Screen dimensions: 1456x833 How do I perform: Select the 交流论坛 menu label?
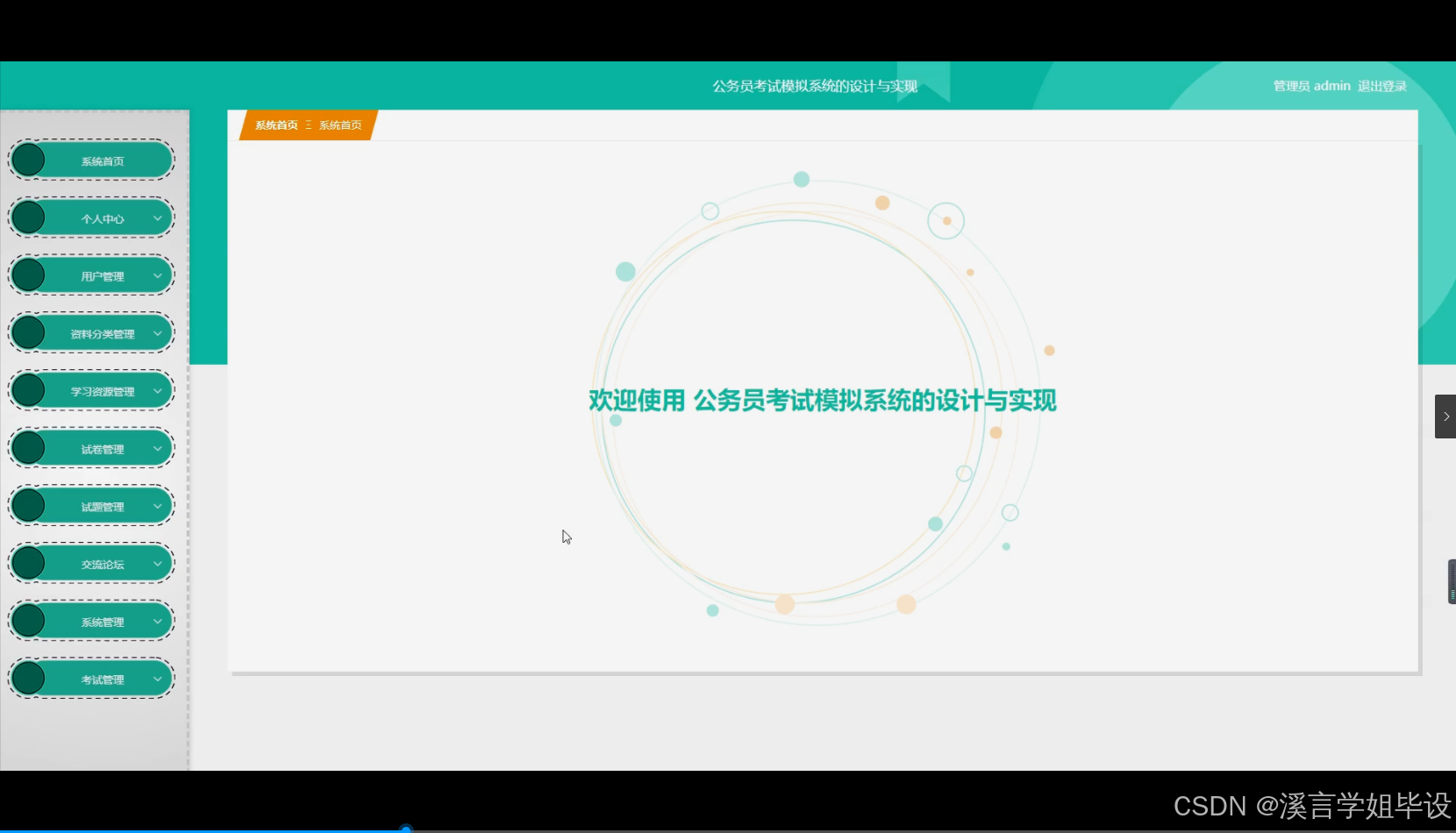(103, 565)
